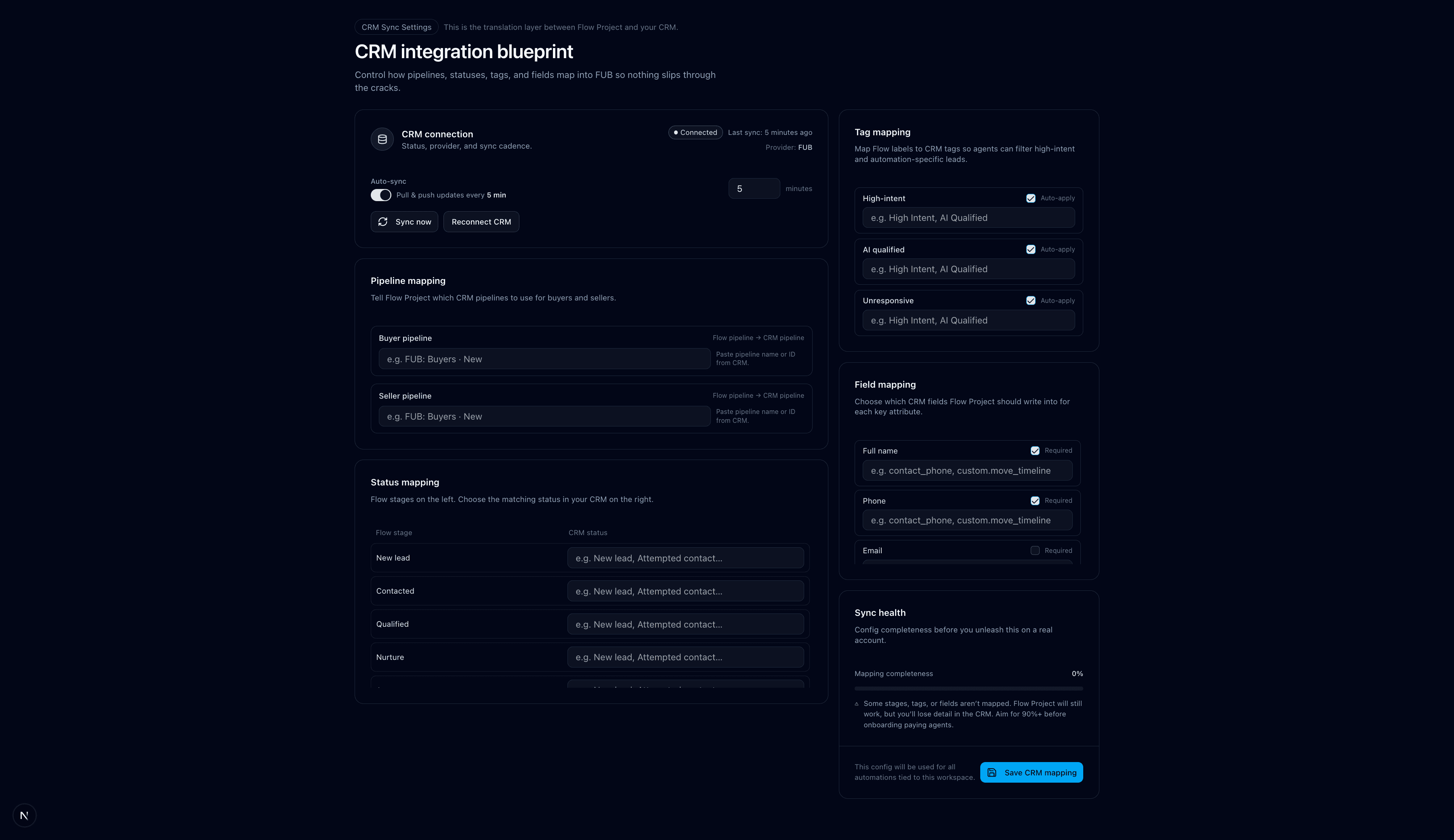Click the Buyer pipeline input field
Viewport: 1454px width, 840px height.
tap(544, 358)
